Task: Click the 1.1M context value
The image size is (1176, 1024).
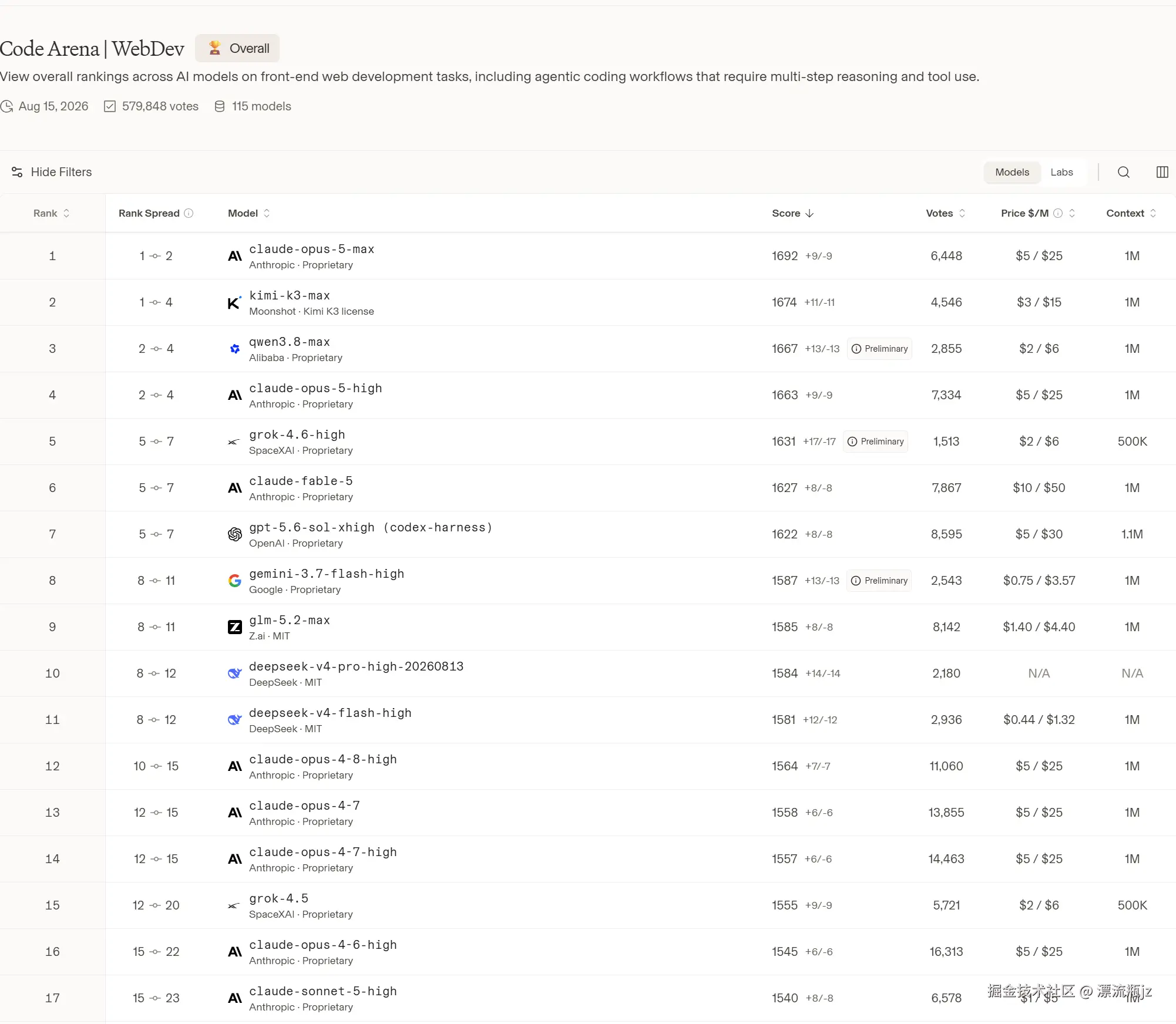Action: pyautogui.click(x=1132, y=534)
